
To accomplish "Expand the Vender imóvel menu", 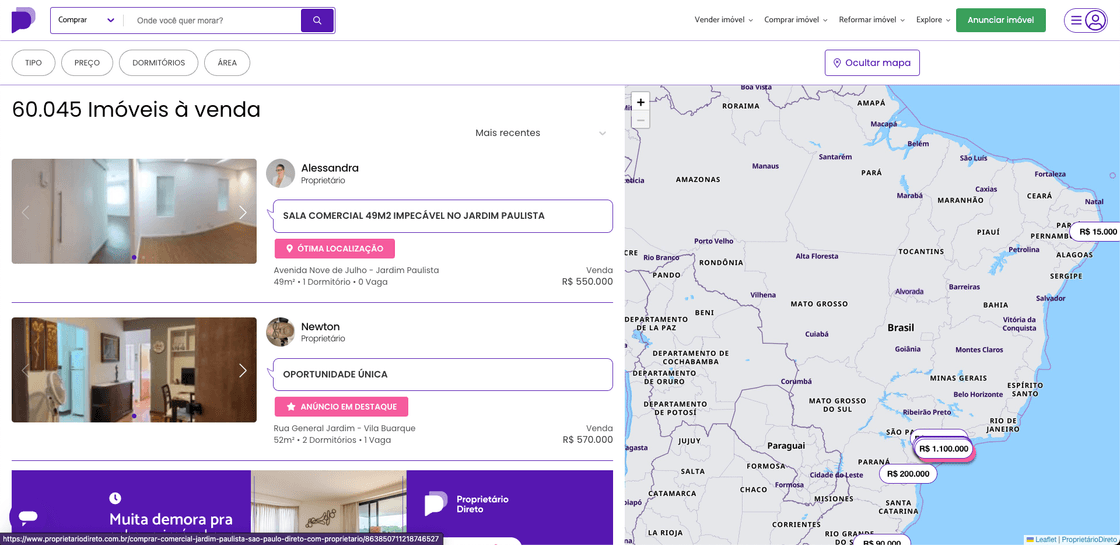I will pos(724,20).
